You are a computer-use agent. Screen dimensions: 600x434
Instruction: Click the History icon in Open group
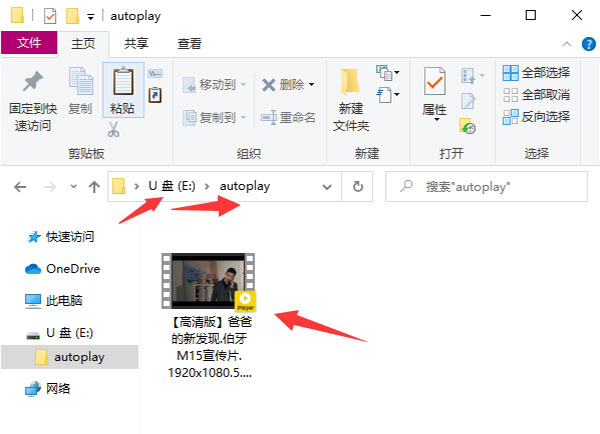click(467, 126)
